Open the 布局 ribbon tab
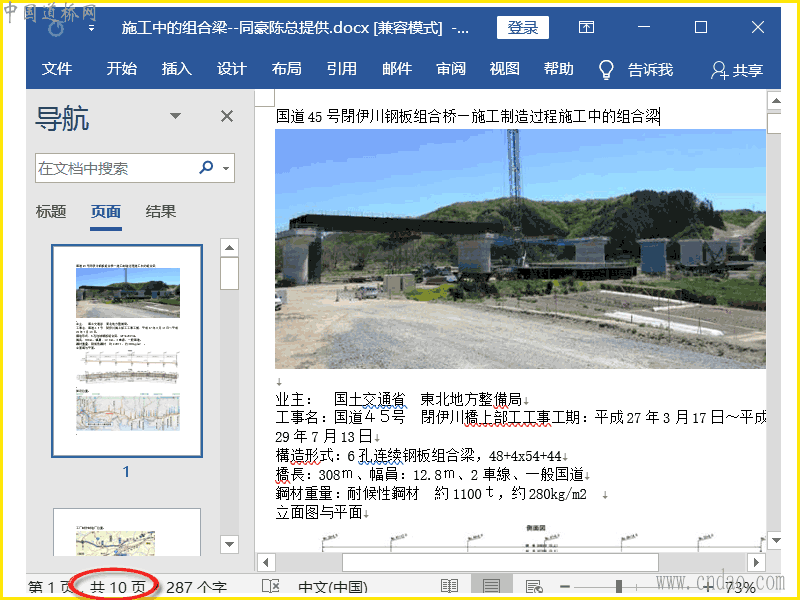The height and width of the screenshot is (600, 800). (x=286, y=69)
